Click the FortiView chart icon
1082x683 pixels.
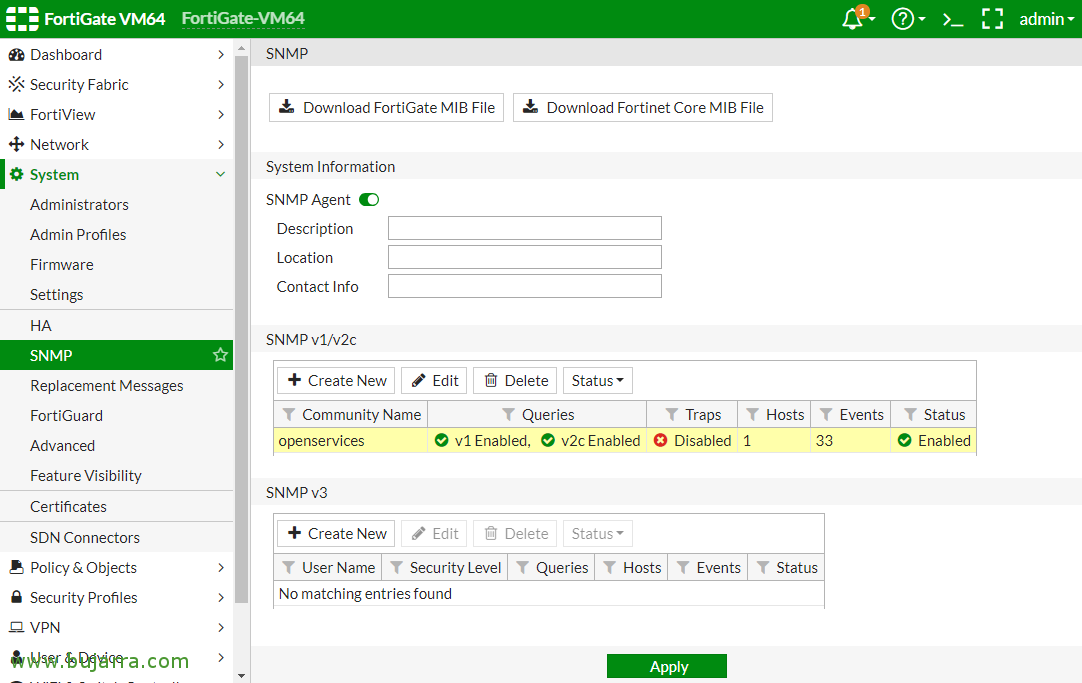point(16,115)
